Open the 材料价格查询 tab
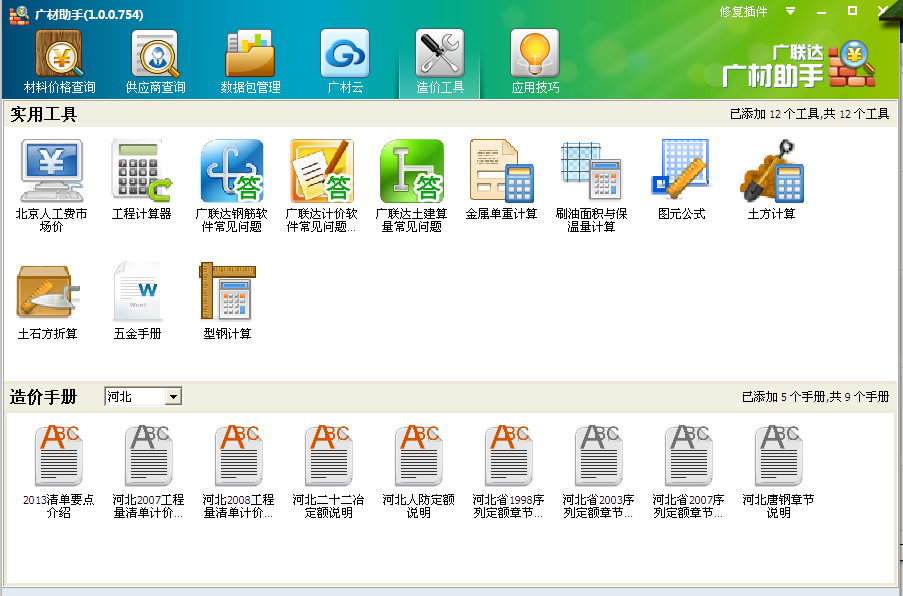Viewport: 903px width, 596px height. click(59, 62)
